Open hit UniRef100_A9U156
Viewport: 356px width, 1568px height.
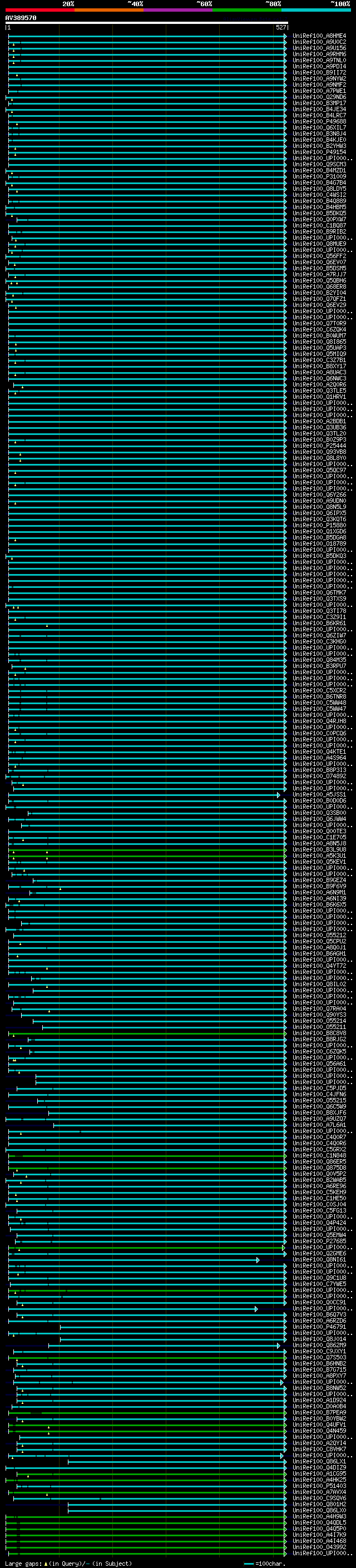pos(319,48)
